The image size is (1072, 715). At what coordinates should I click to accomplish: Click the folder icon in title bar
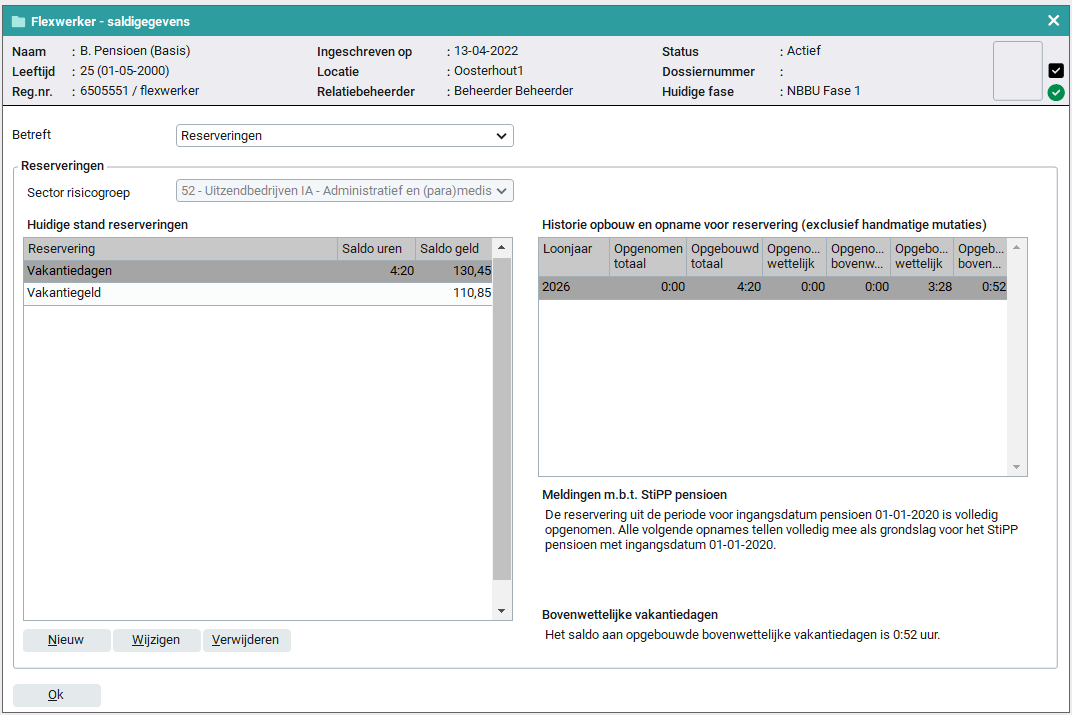(18, 21)
